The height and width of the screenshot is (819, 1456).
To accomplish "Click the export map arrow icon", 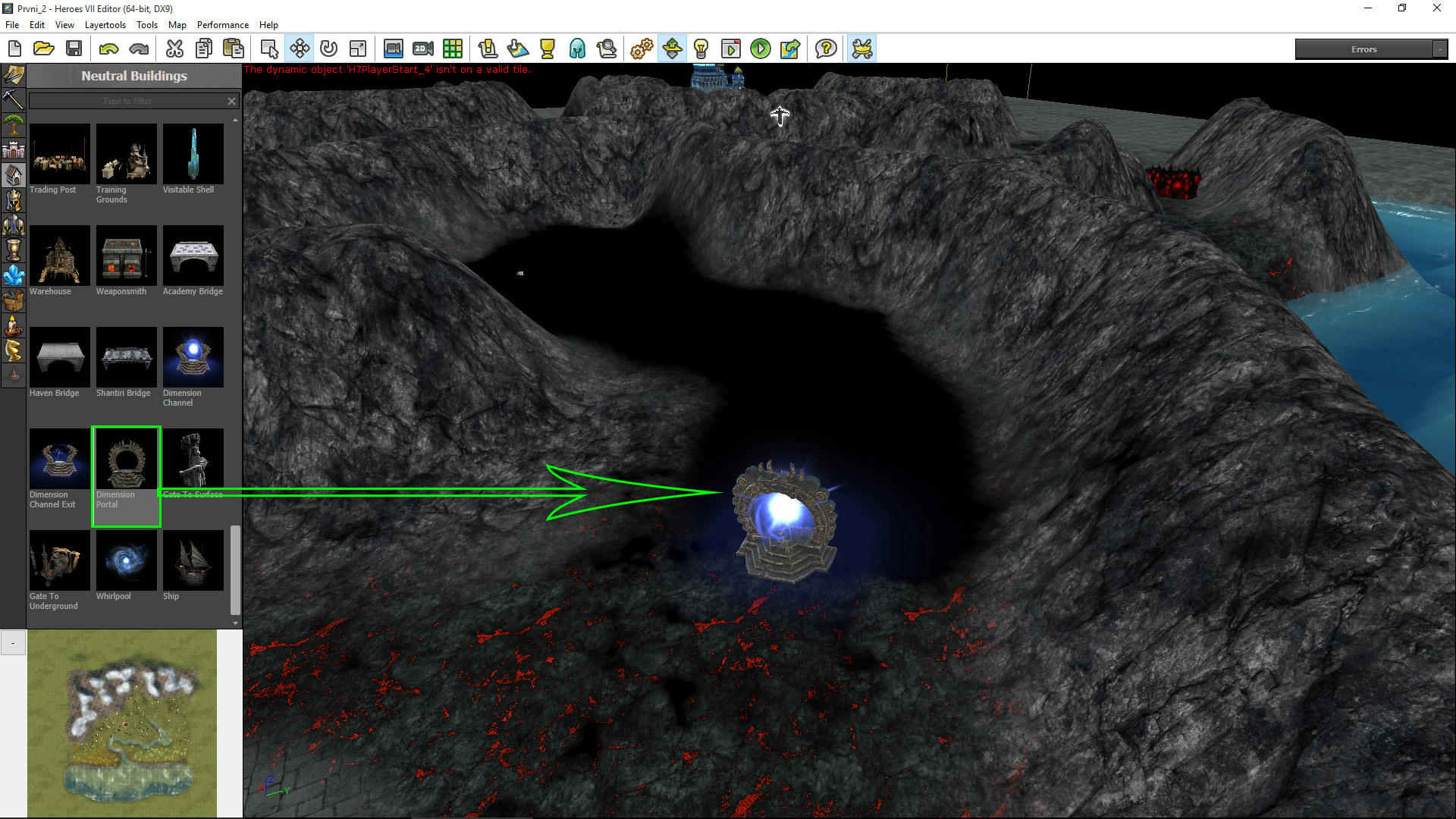I will (x=790, y=49).
